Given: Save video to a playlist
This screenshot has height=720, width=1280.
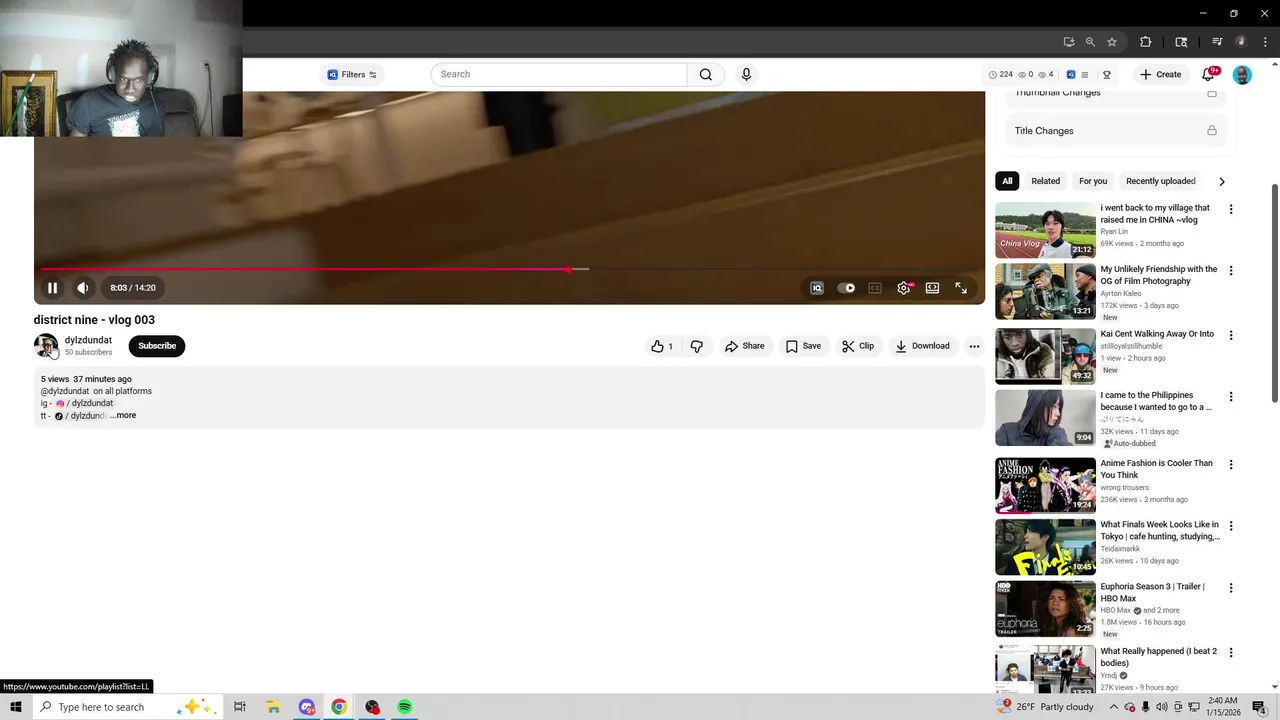Looking at the screenshot, I should tap(803, 346).
